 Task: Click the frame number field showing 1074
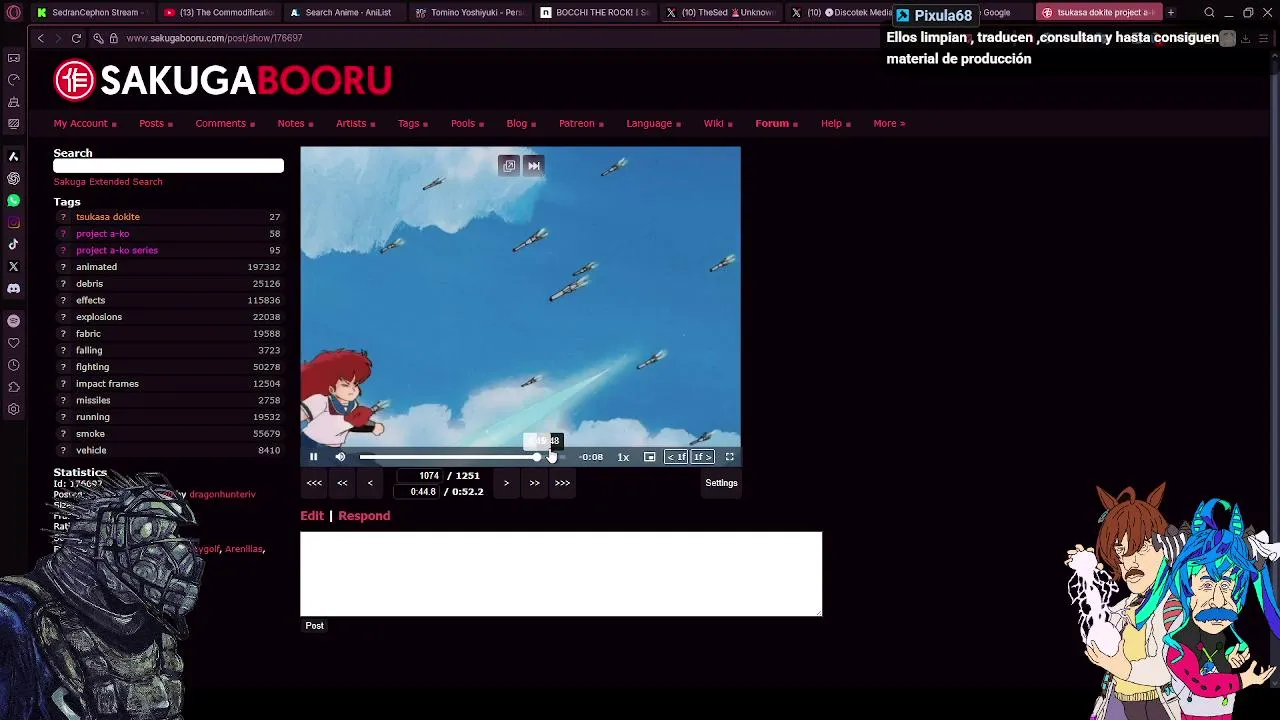422,476
